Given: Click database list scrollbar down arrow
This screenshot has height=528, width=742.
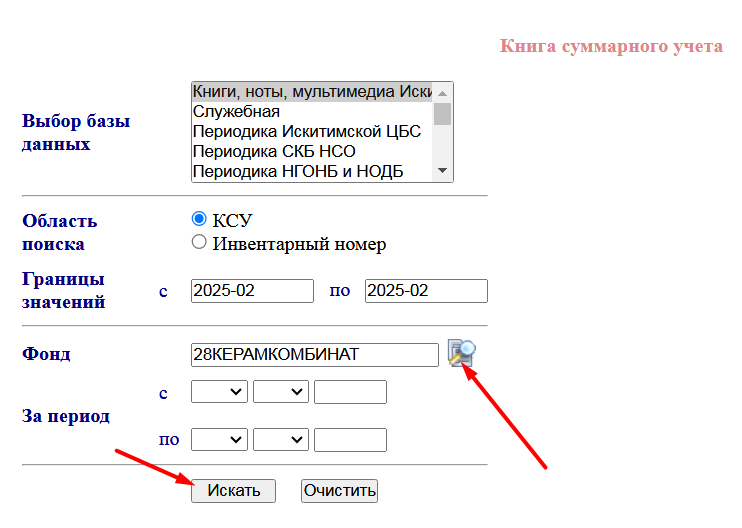Looking at the screenshot, I should [x=442, y=172].
